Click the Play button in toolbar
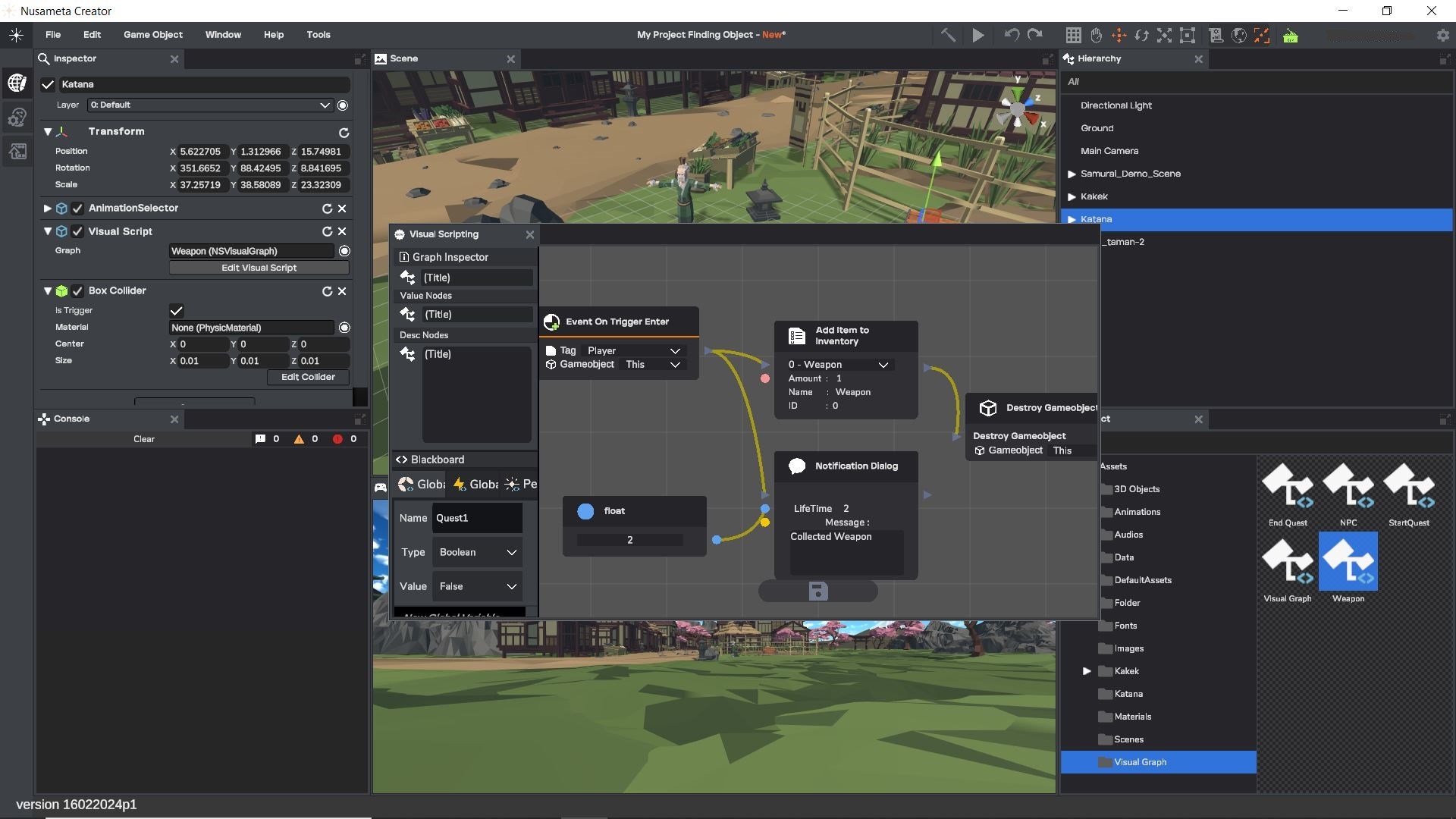This screenshot has height=819, width=1456. tap(978, 35)
